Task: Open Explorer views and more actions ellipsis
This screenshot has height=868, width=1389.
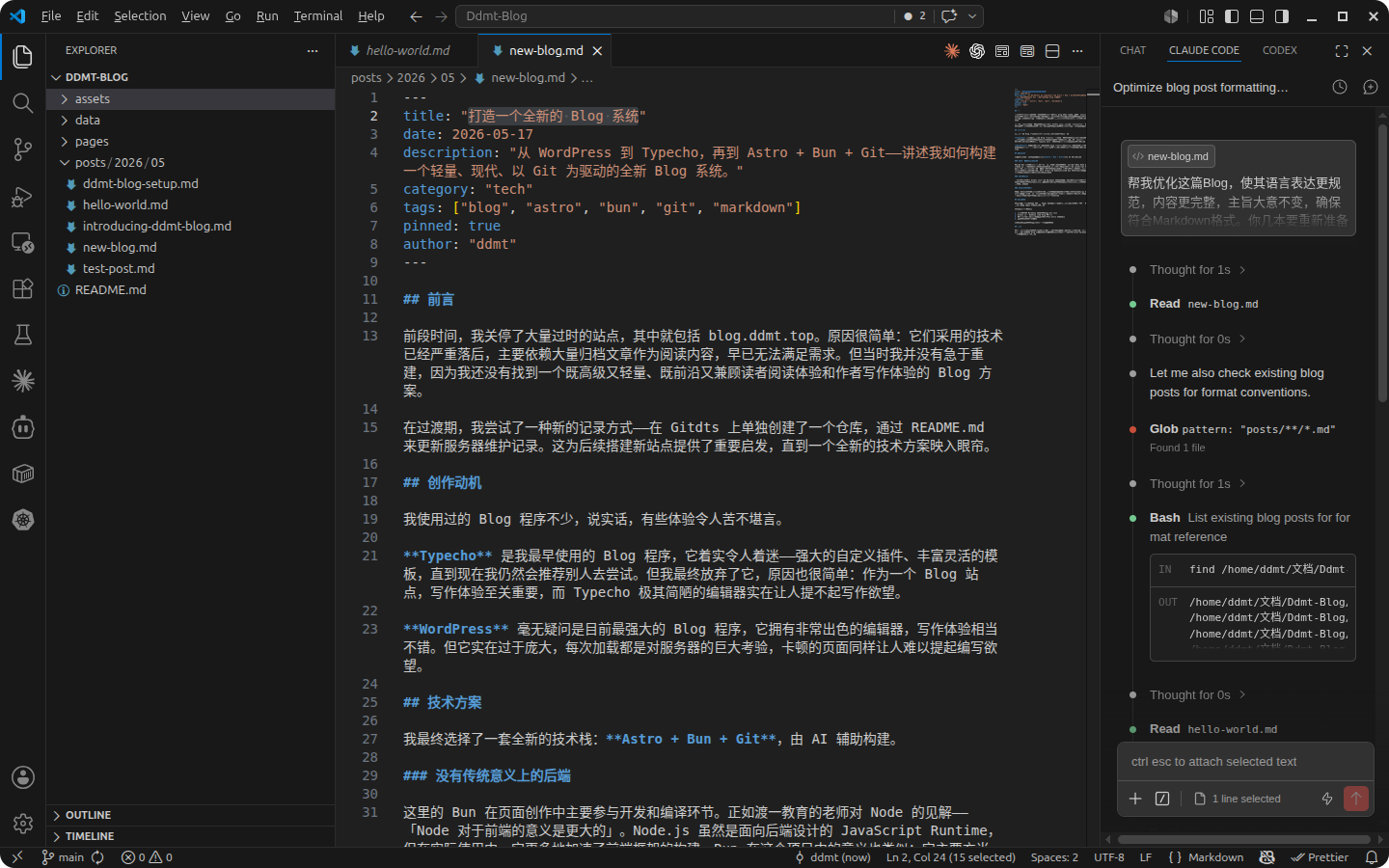Action: [x=313, y=50]
